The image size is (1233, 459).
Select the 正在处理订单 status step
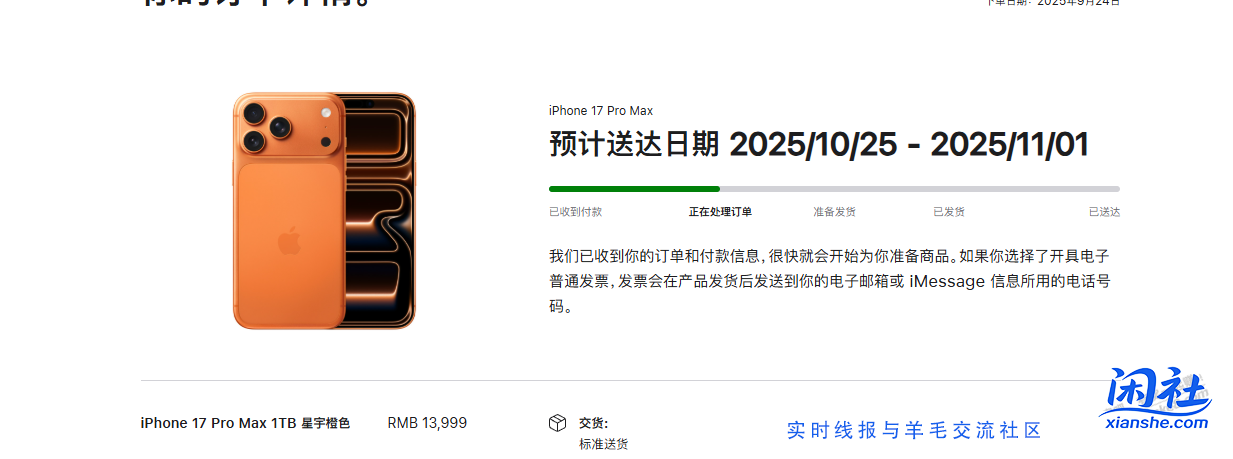(x=720, y=212)
